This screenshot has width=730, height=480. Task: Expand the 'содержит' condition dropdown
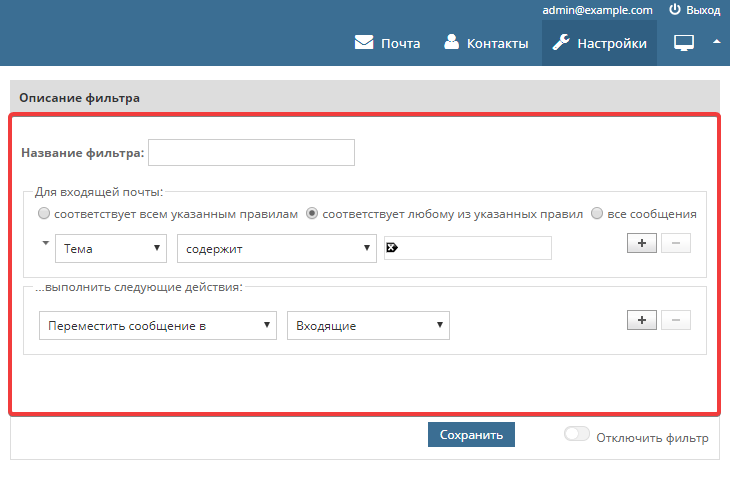276,248
